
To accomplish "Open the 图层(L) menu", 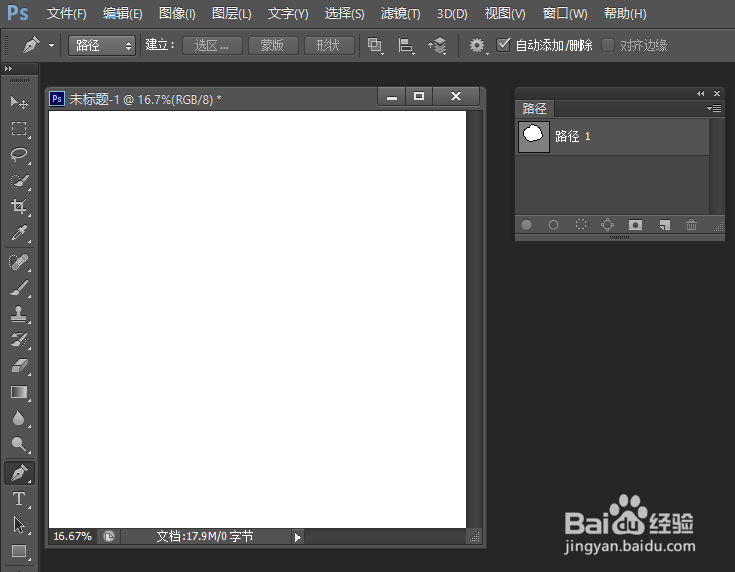I will coord(232,14).
